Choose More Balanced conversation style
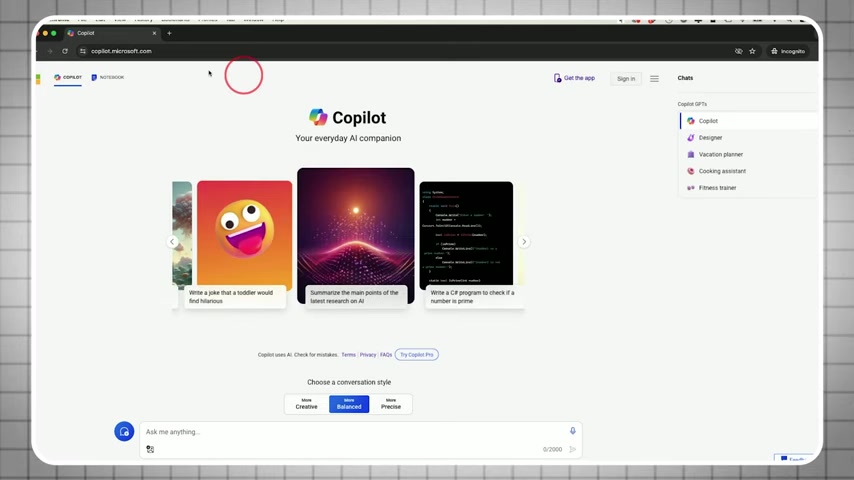The height and width of the screenshot is (480, 854). [x=349, y=404]
